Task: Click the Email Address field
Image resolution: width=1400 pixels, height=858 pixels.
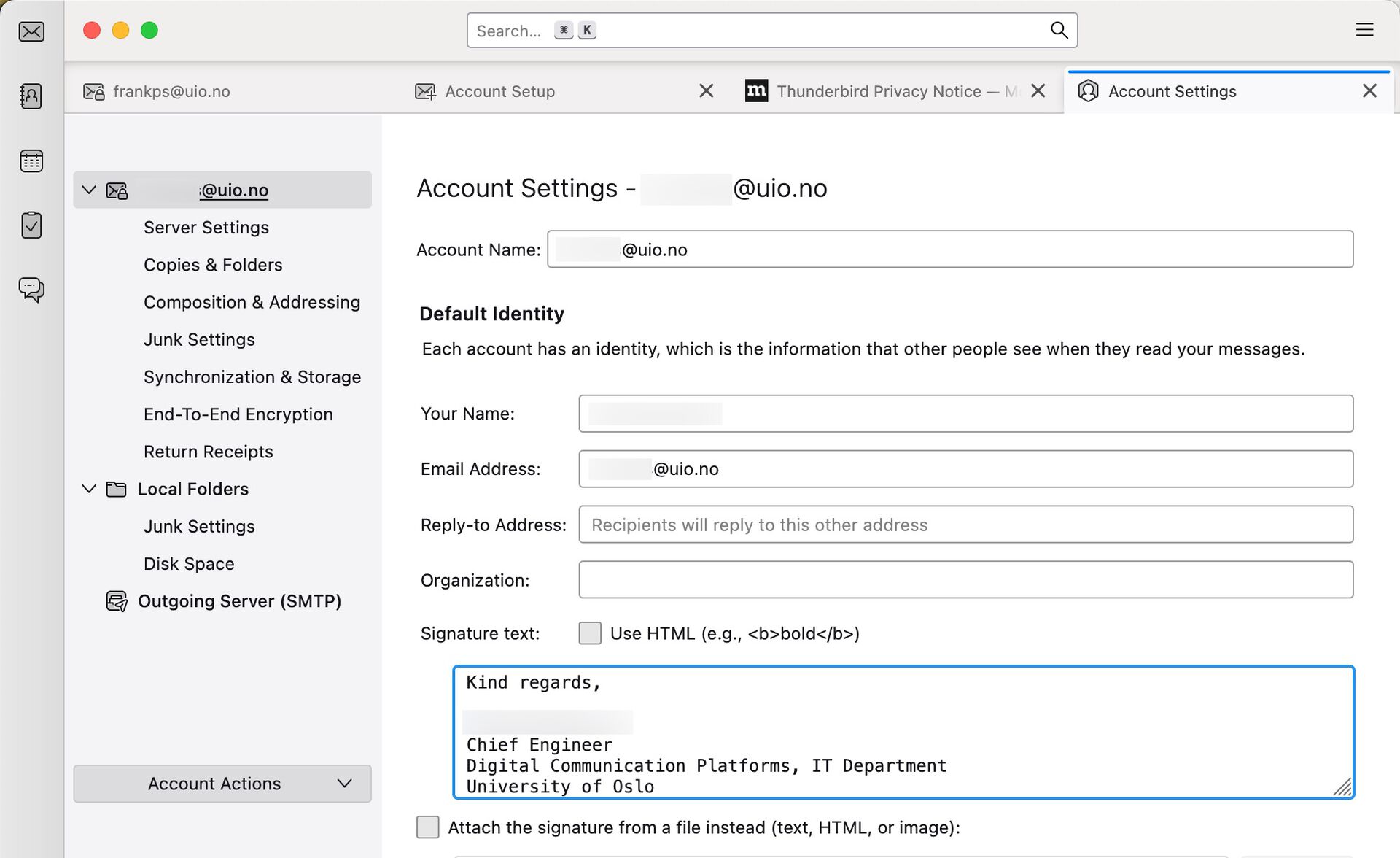Action: [966, 469]
